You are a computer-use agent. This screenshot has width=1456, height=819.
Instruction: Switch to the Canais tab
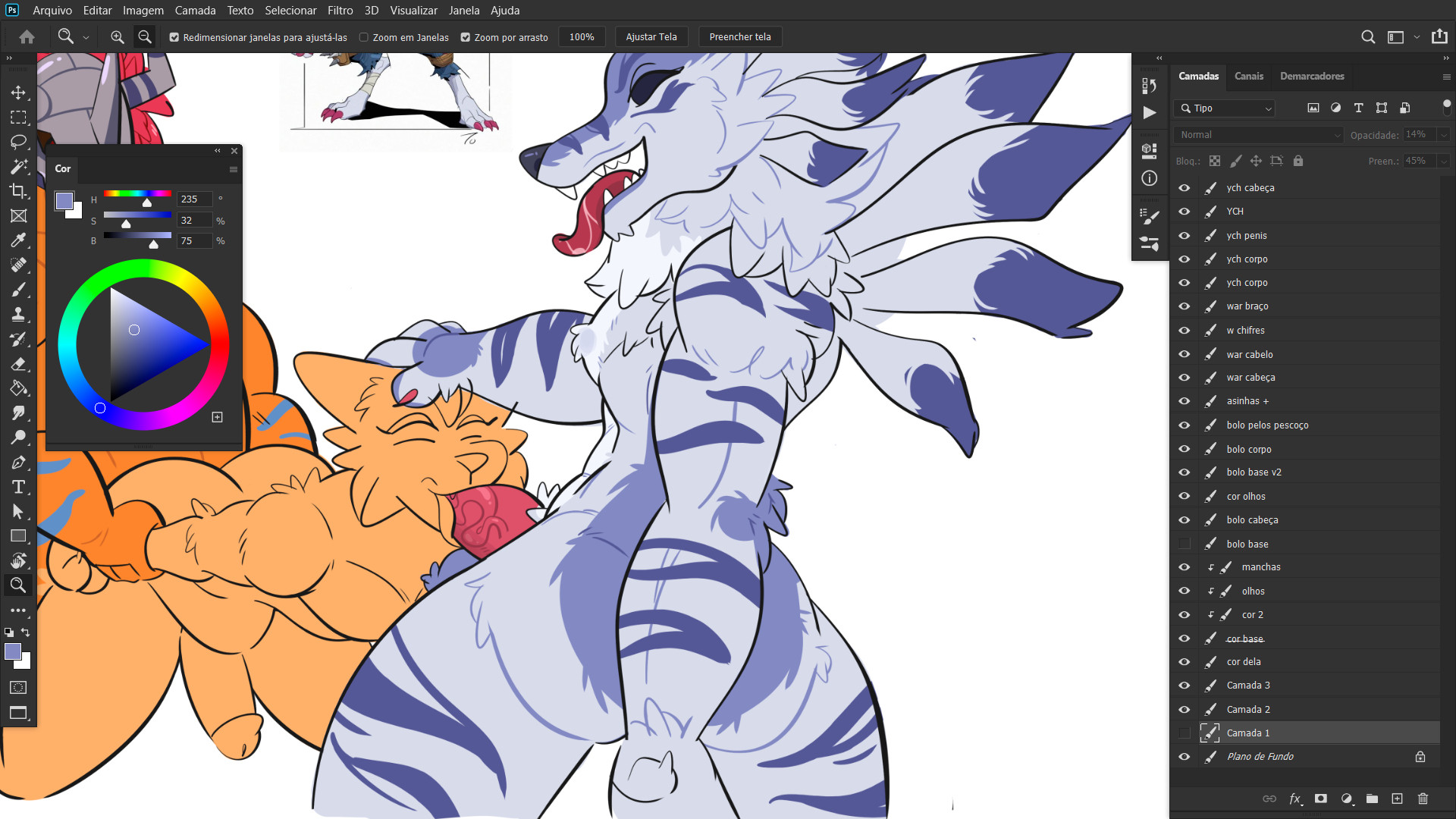pos(1249,76)
